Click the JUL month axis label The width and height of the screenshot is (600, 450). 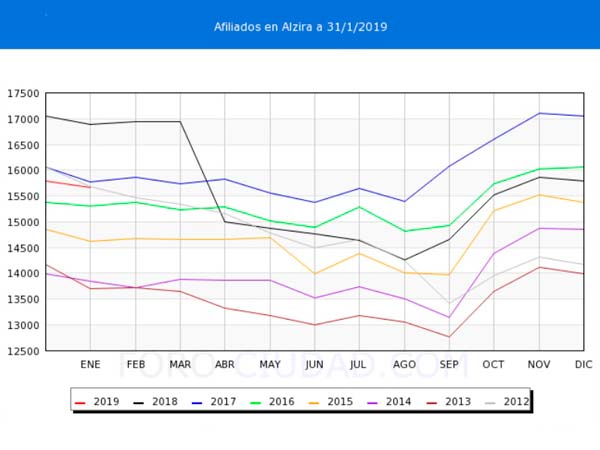click(x=358, y=365)
